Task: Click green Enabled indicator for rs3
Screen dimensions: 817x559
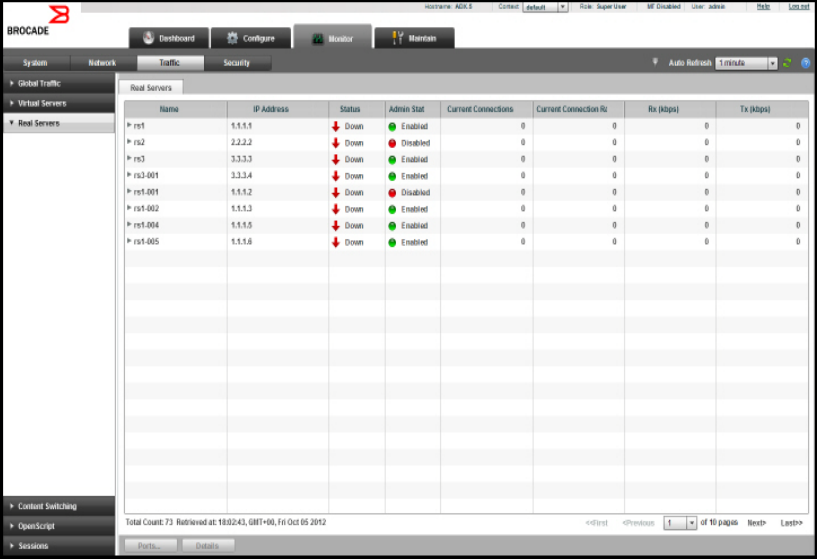Action: [393, 160]
